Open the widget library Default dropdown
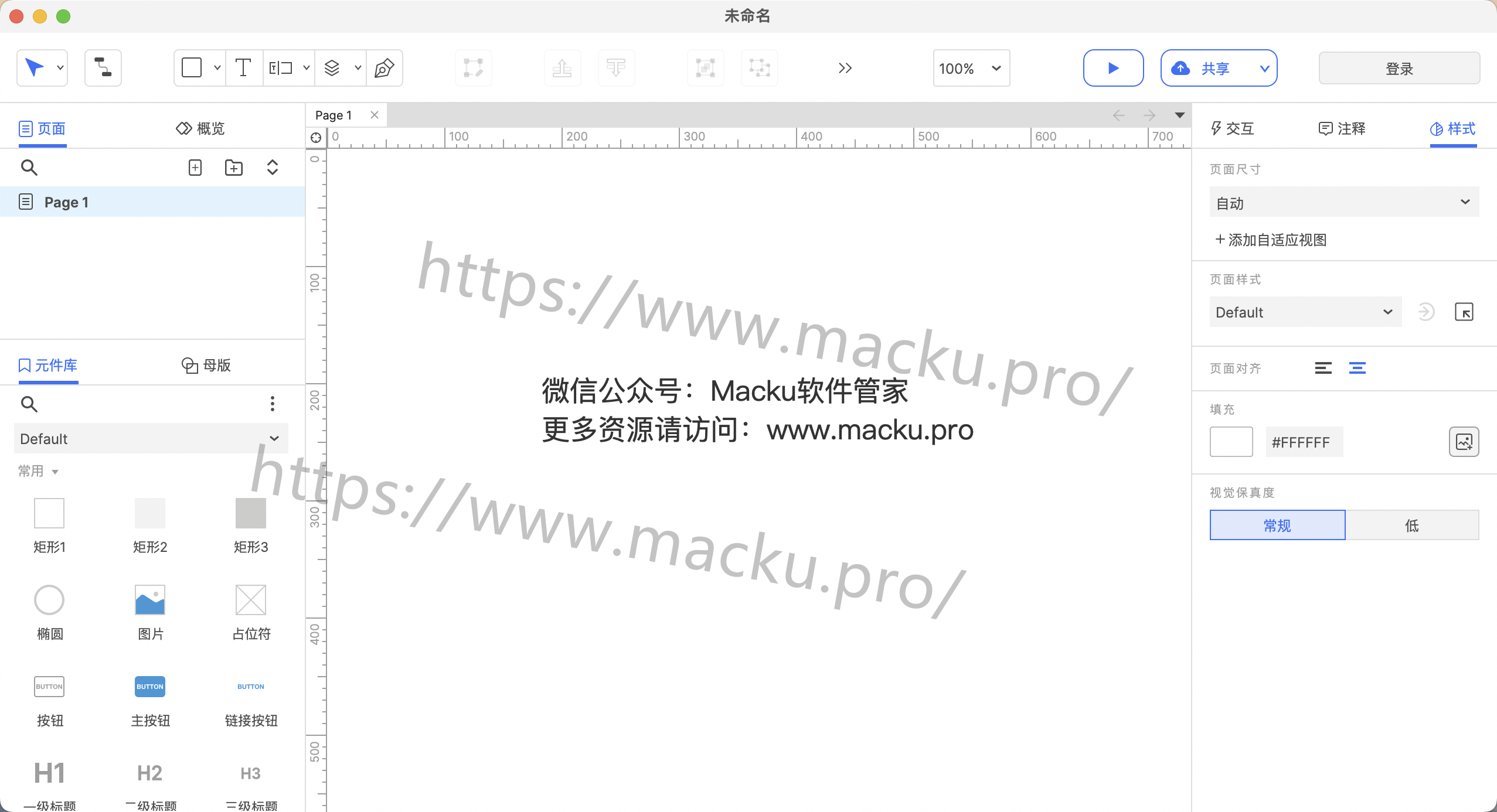This screenshot has height=812, width=1497. click(151, 438)
